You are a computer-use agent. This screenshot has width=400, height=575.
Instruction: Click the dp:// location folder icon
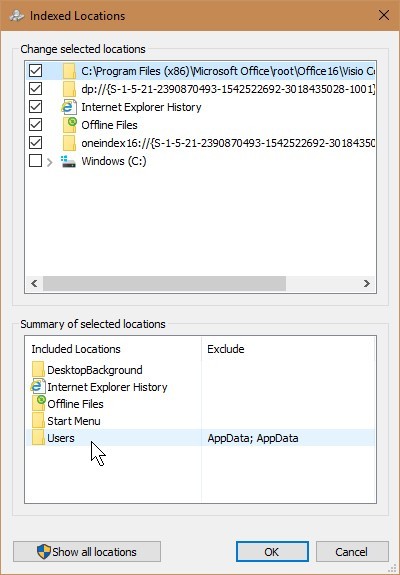(69, 89)
